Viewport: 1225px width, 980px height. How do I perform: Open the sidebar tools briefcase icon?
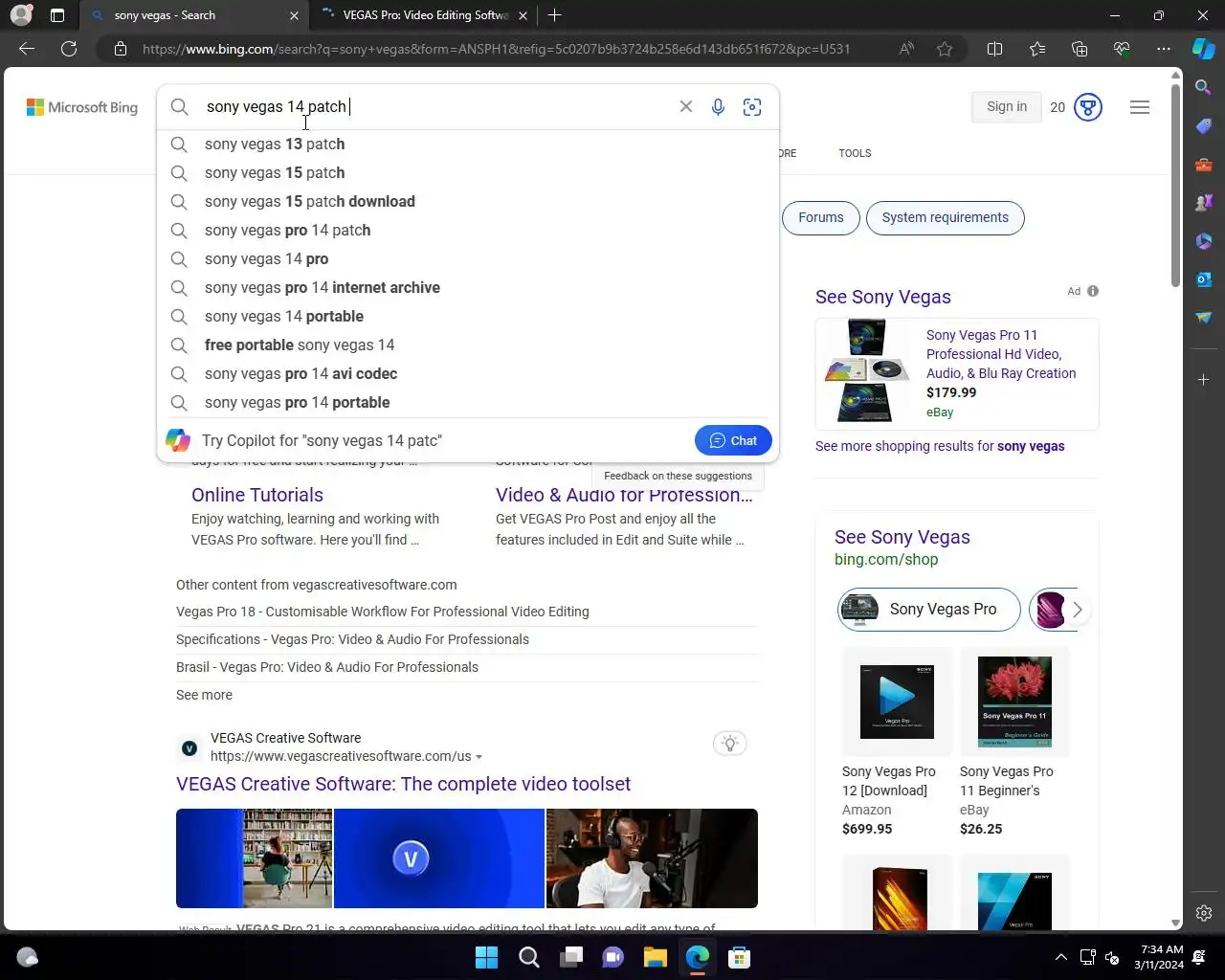point(1204,165)
